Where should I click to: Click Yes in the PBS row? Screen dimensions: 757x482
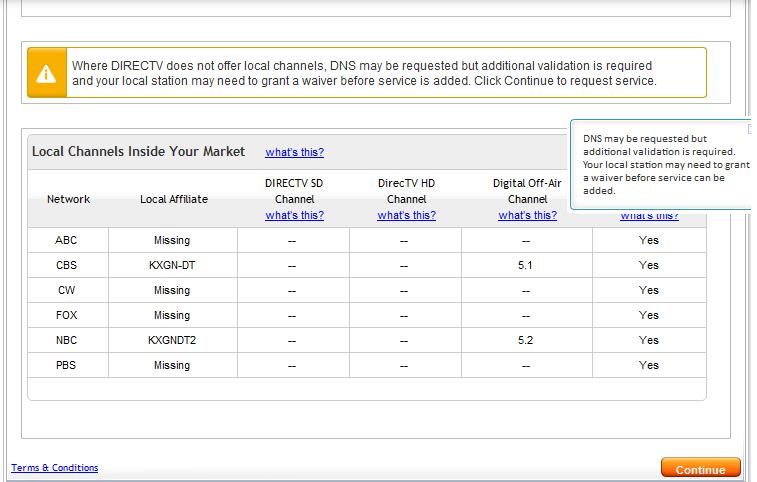648,365
